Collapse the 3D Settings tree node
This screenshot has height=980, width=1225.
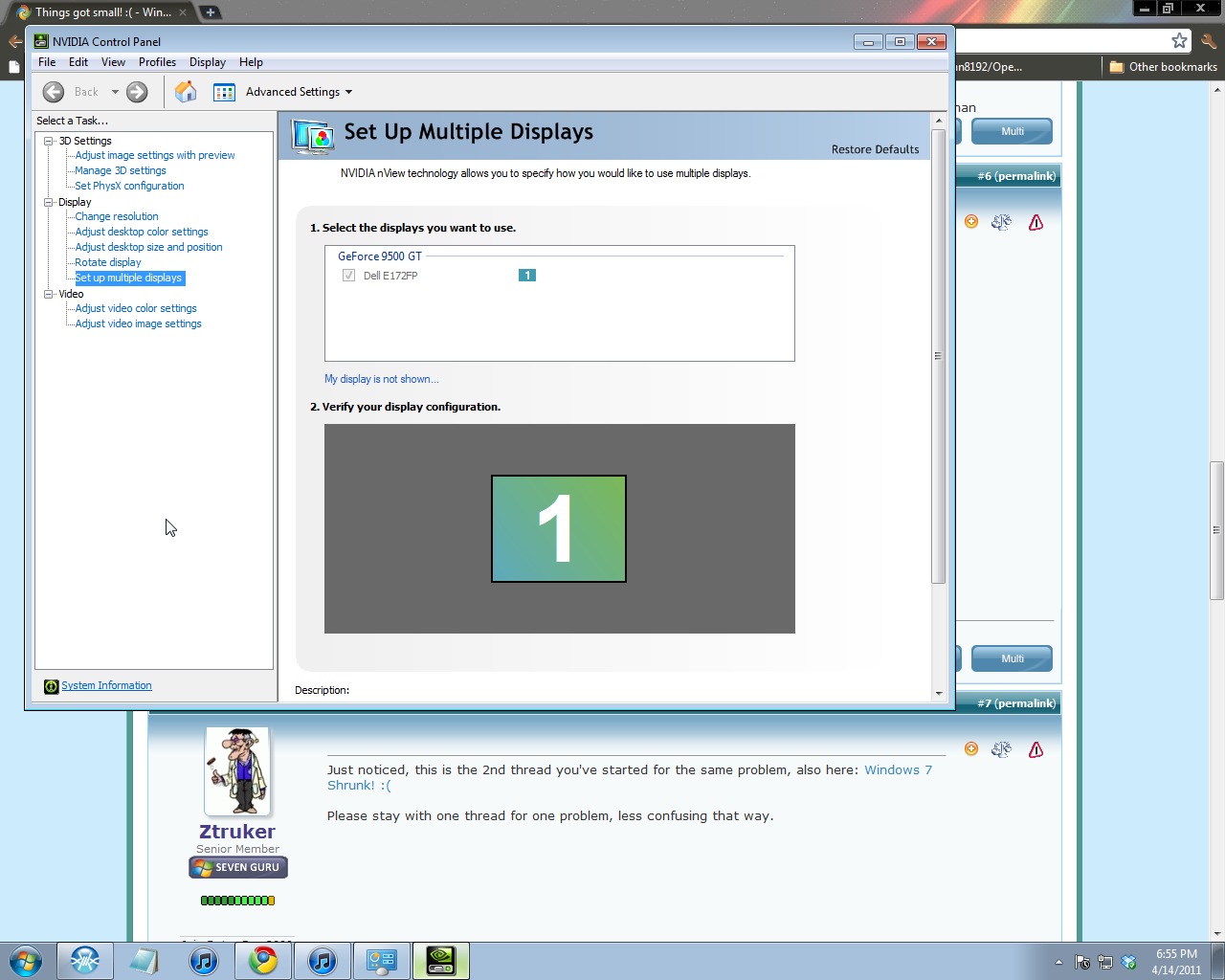point(48,141)
